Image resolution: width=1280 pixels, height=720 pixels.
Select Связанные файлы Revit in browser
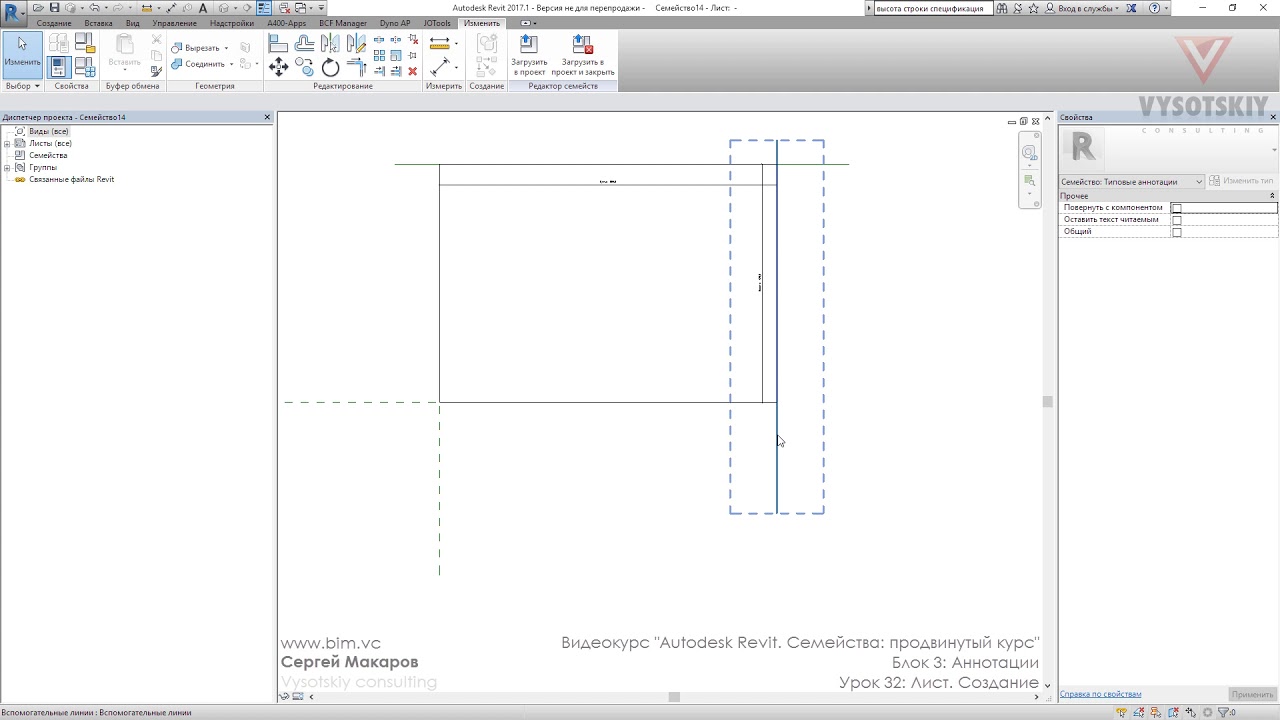(71, 179)
